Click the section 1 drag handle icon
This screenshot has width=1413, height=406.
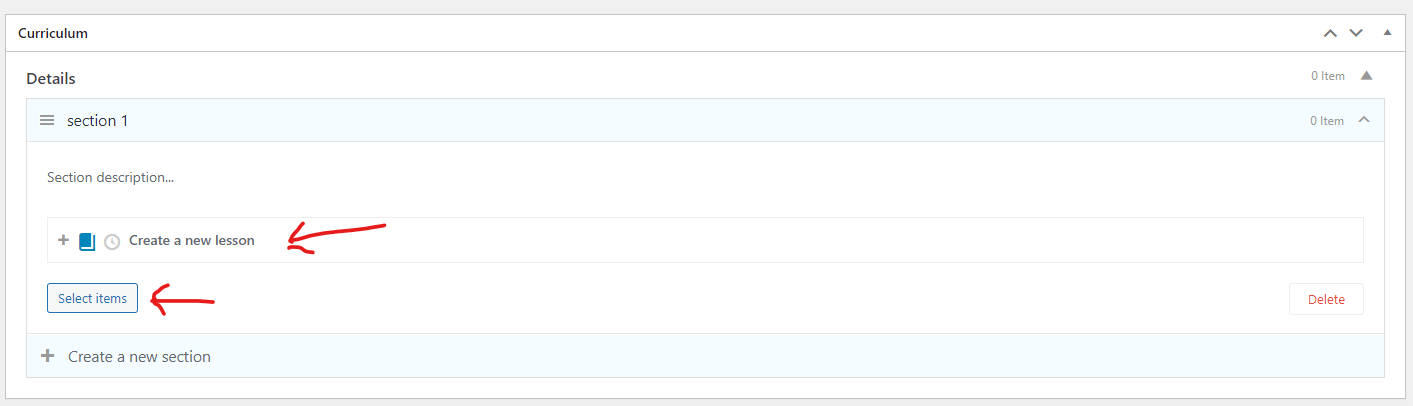pos(46,120)
